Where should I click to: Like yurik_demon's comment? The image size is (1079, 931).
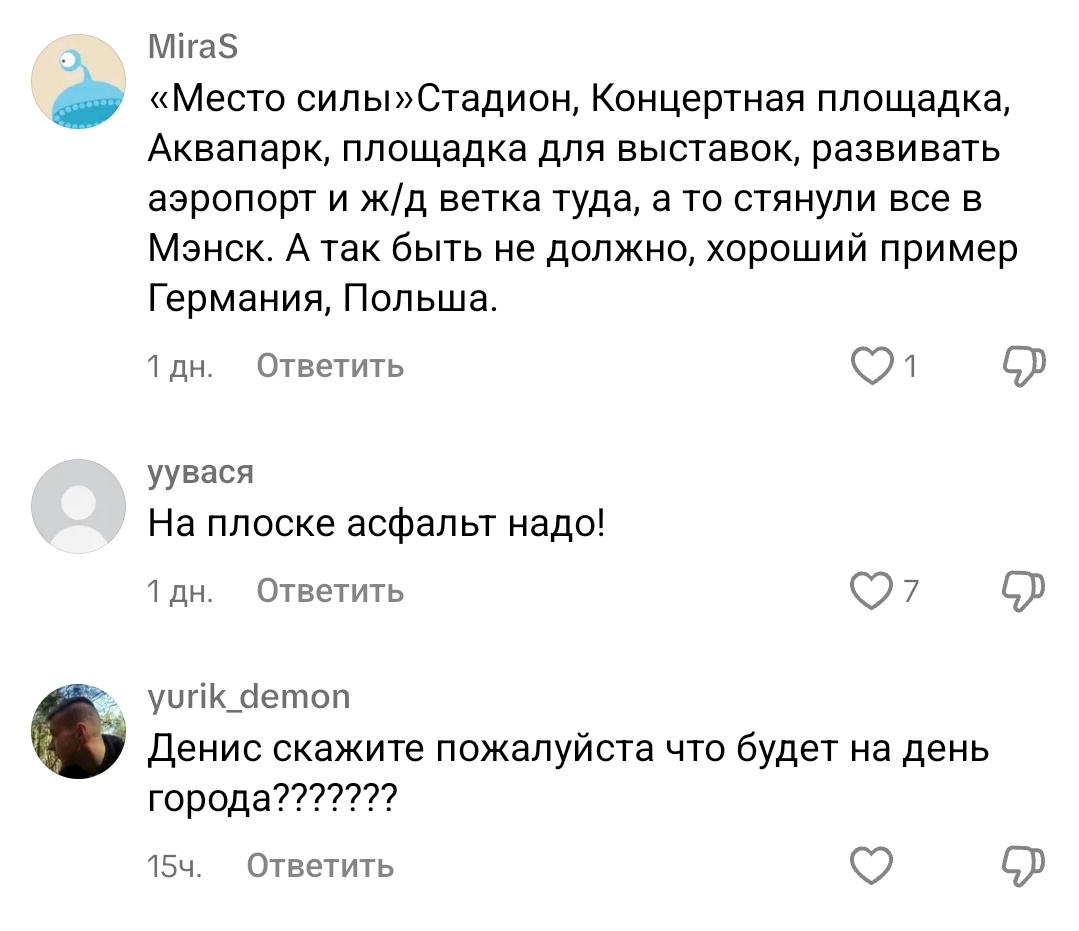873,866
